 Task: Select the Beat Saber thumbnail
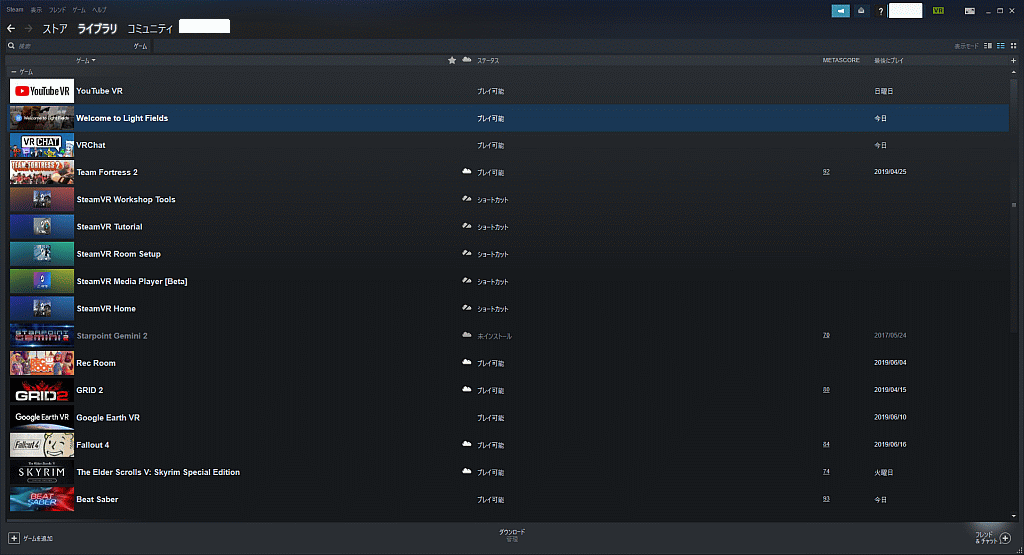coord(42,499)
